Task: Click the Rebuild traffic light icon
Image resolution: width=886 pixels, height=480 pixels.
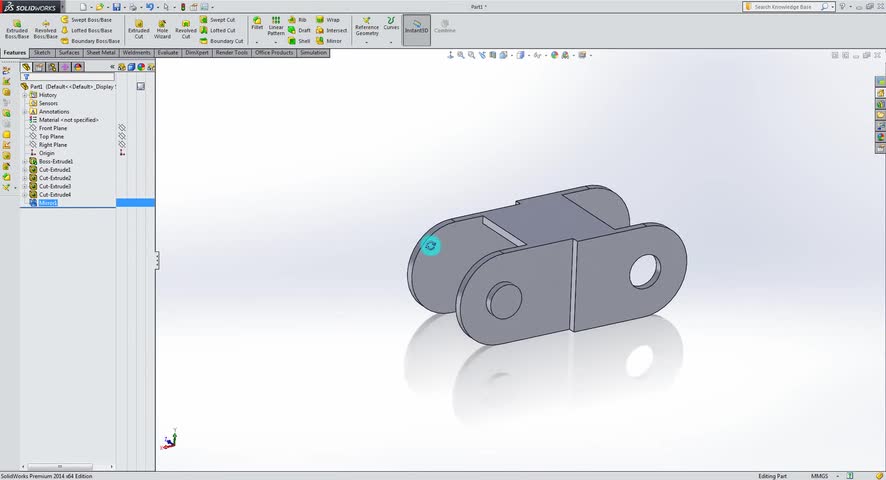Action: [183, 7]
